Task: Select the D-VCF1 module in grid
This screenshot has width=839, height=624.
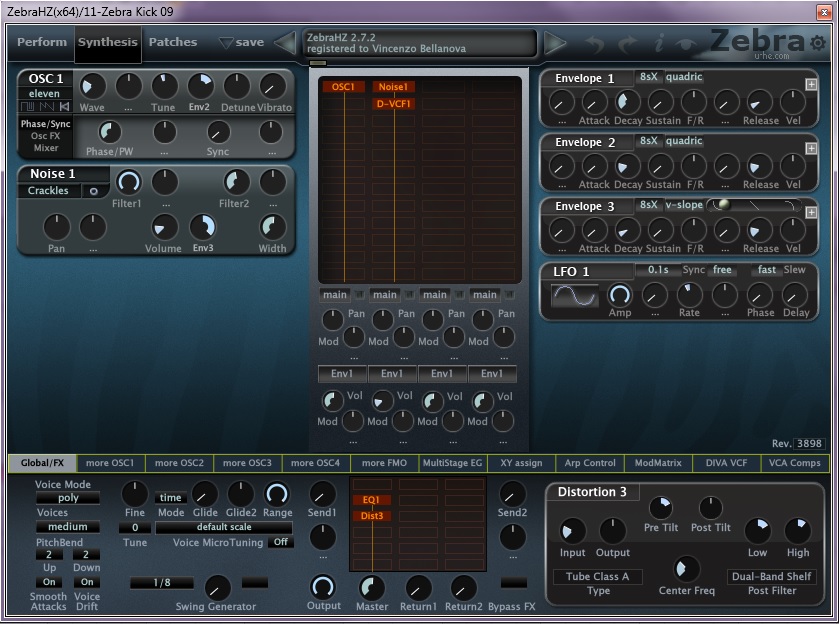Action: pyautogui.click(x=393, y=103)
